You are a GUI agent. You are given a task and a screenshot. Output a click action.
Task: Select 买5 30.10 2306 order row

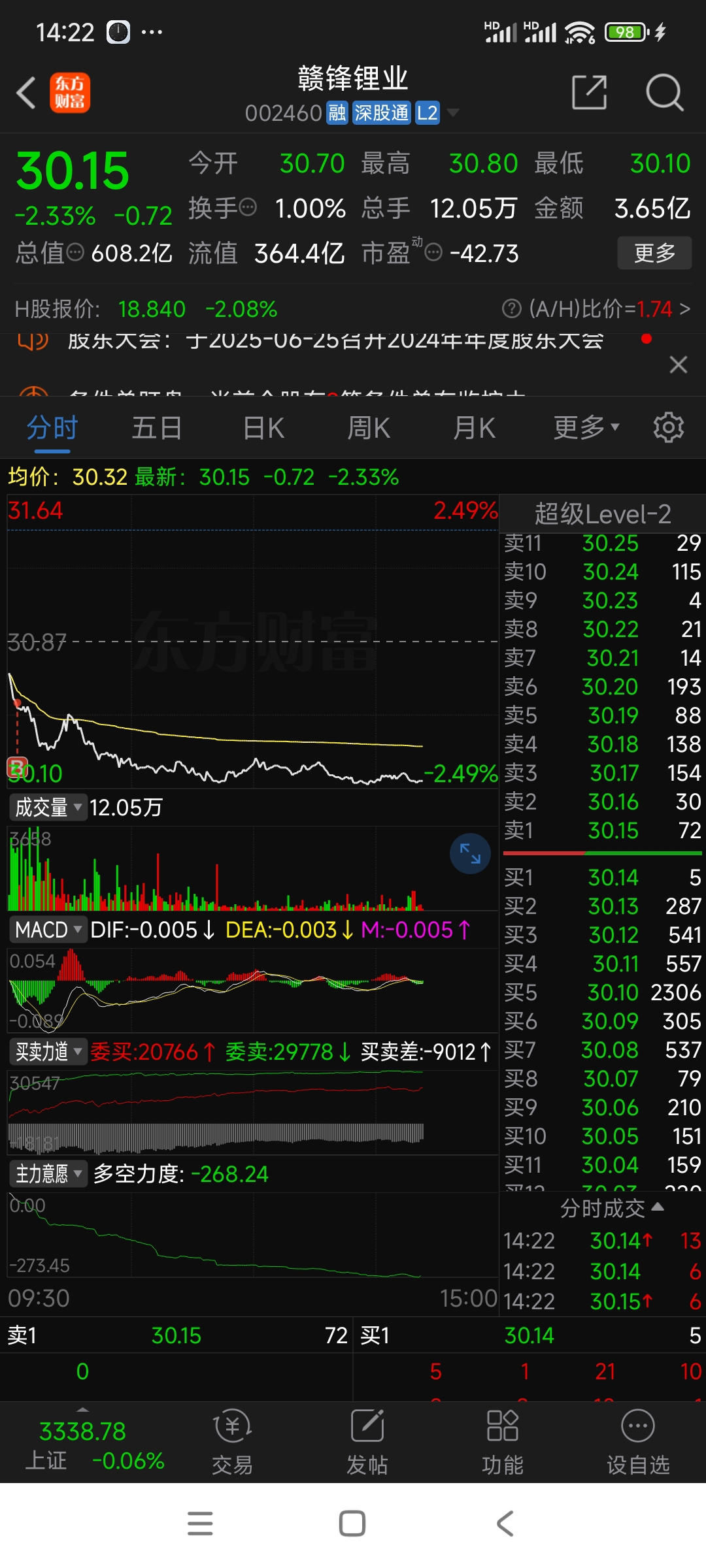[603, 992]
